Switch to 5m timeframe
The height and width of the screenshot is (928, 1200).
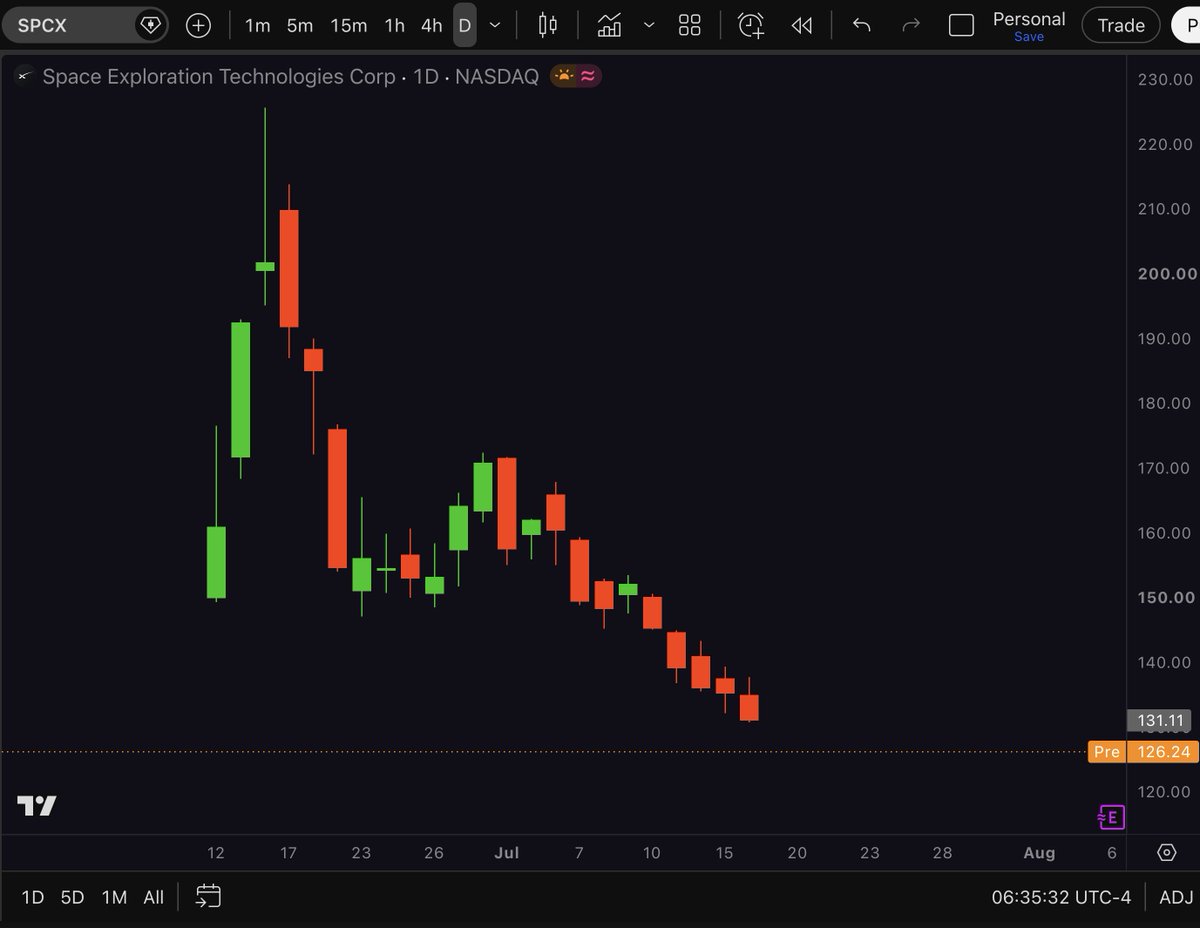coord(300,25)
